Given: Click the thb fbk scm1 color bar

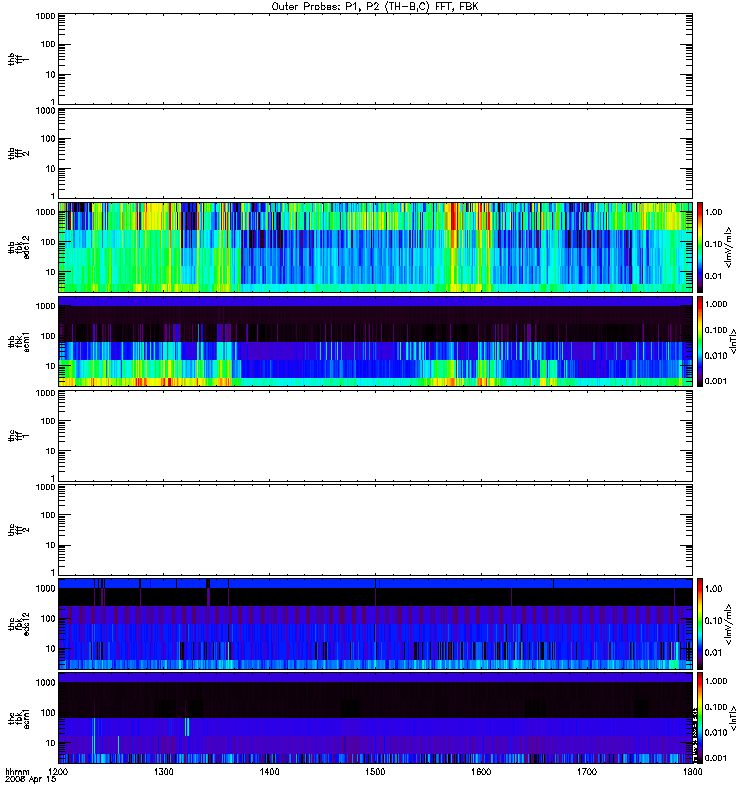Looking at the screenshot, I should point(700,341).
